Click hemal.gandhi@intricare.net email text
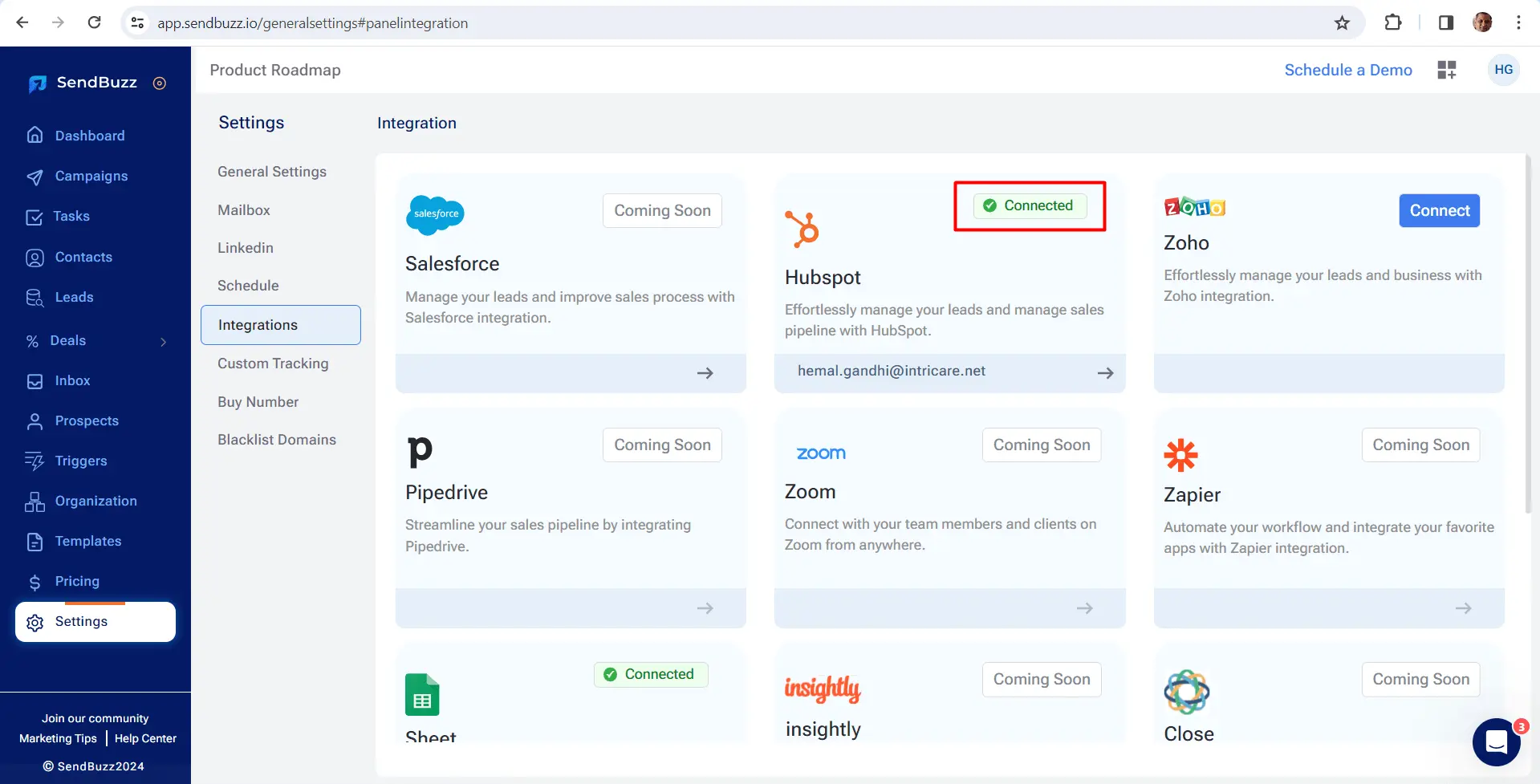This screenshot has height=784, width=1540. (891, 371)
